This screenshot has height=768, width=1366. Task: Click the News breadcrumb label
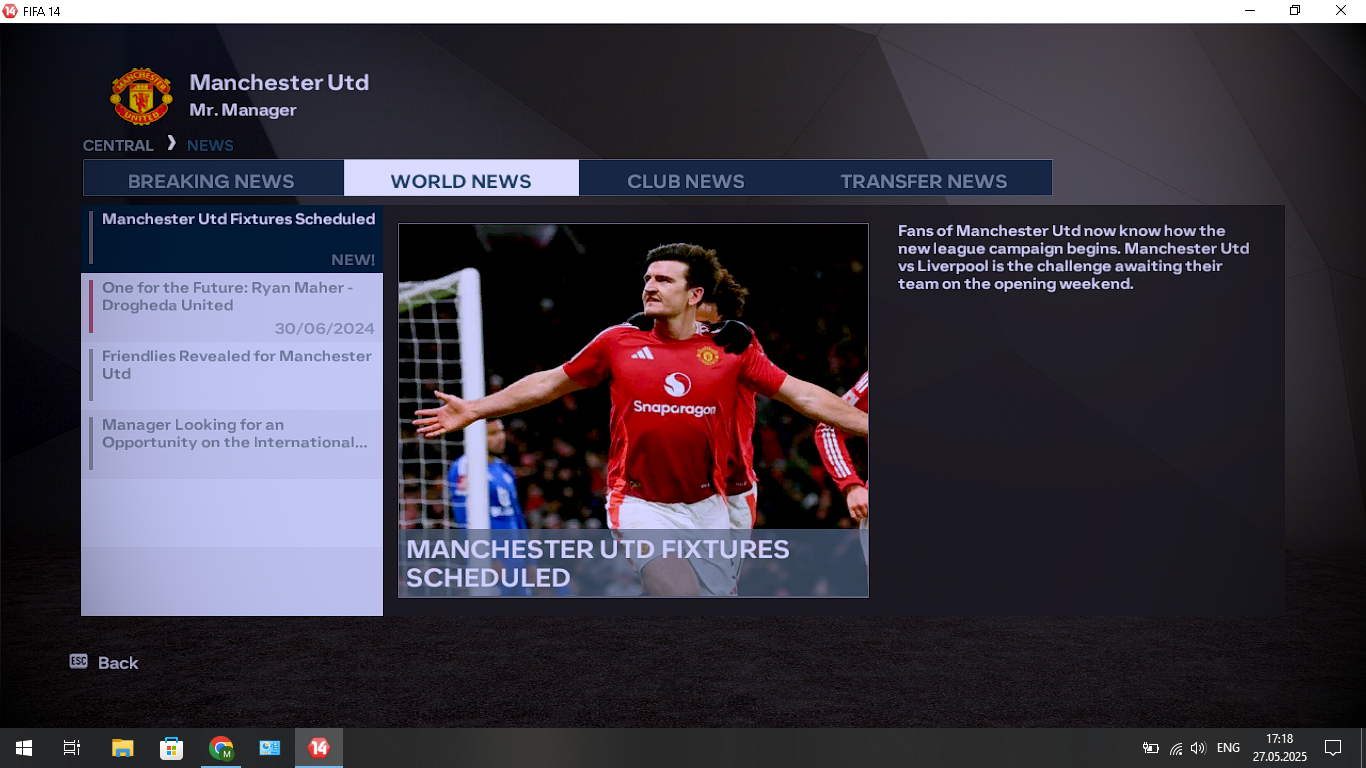click(210, 145)
